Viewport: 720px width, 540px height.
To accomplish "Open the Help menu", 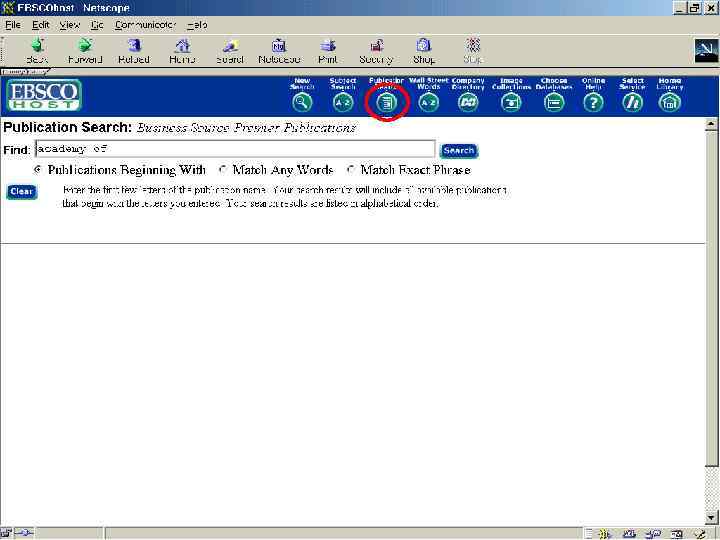I will point(197,25).
